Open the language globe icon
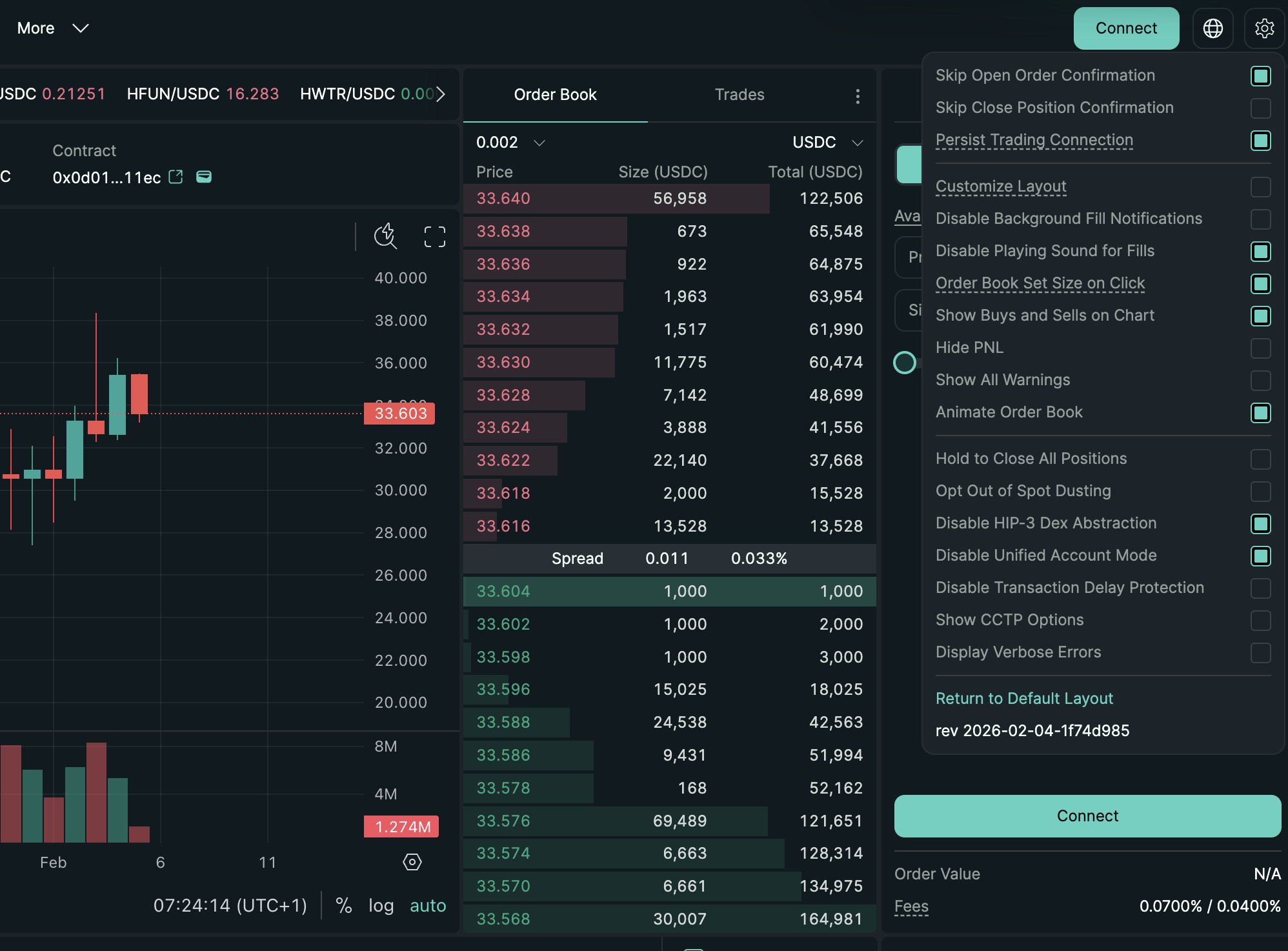Screen dimensions: 1288x951 point(1213,28)
